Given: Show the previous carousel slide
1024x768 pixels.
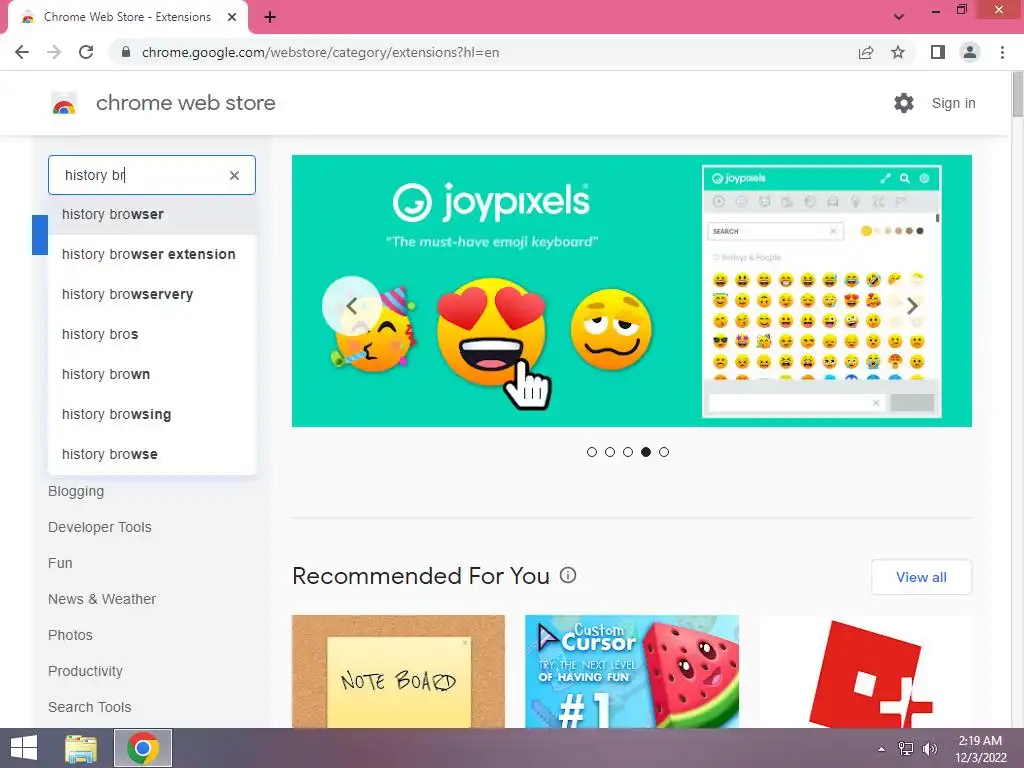Looking at the screenshot, I should pyautogui.click(x=351, y=306).
